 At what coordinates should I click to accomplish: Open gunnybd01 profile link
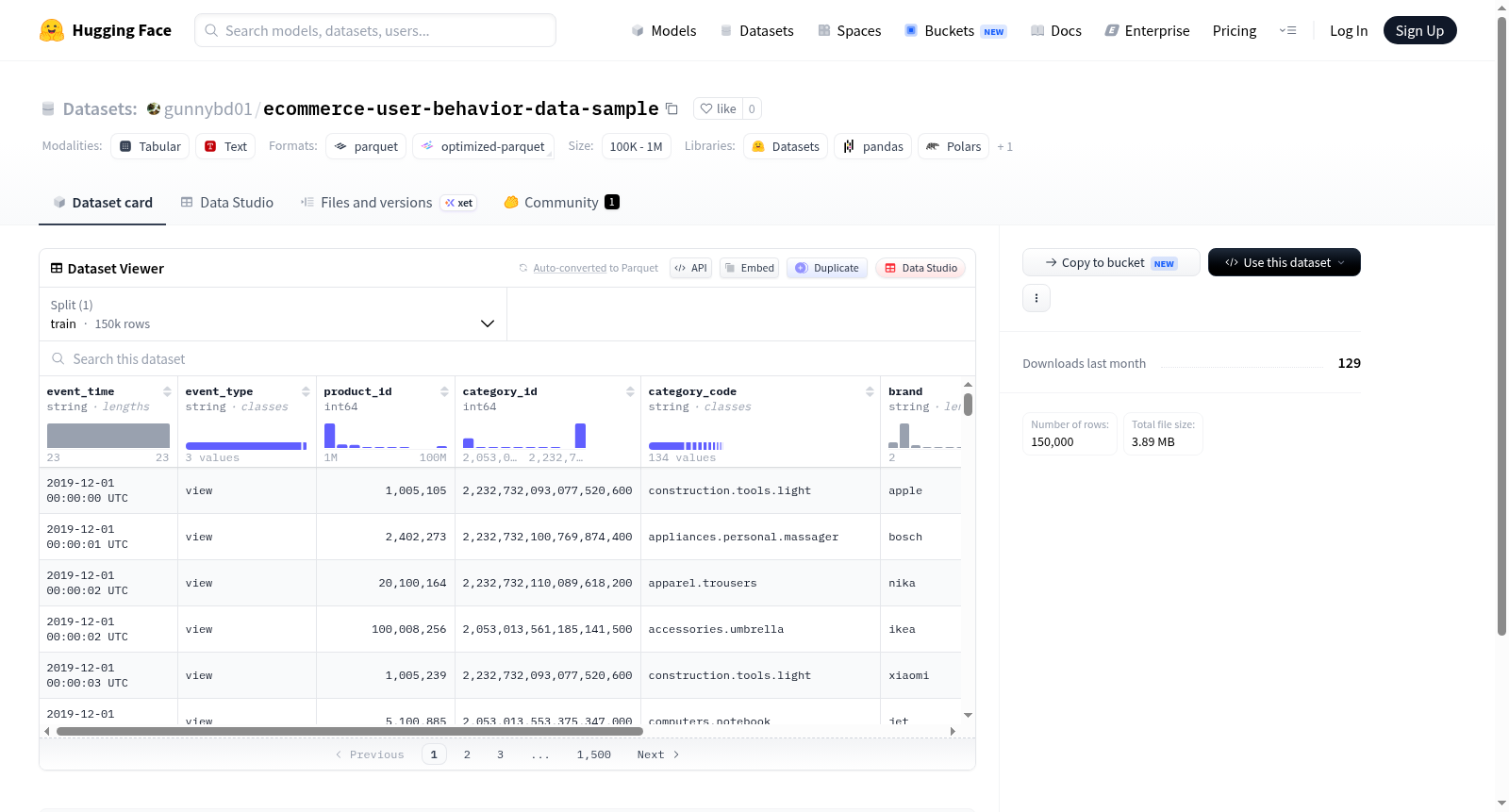[x=207, y=108]
